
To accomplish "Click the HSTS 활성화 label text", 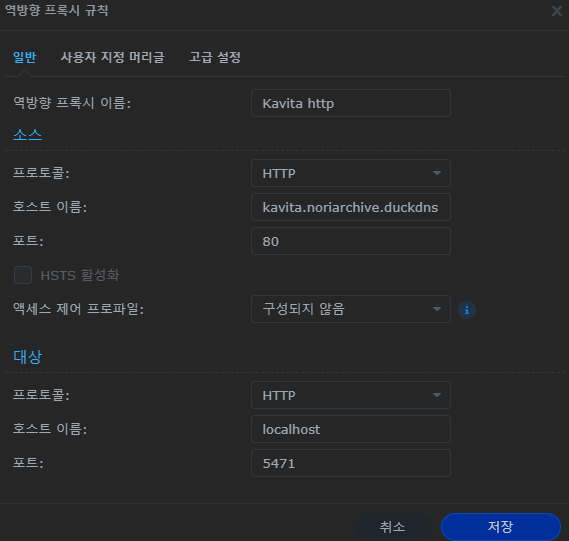I will click(80, 275).
